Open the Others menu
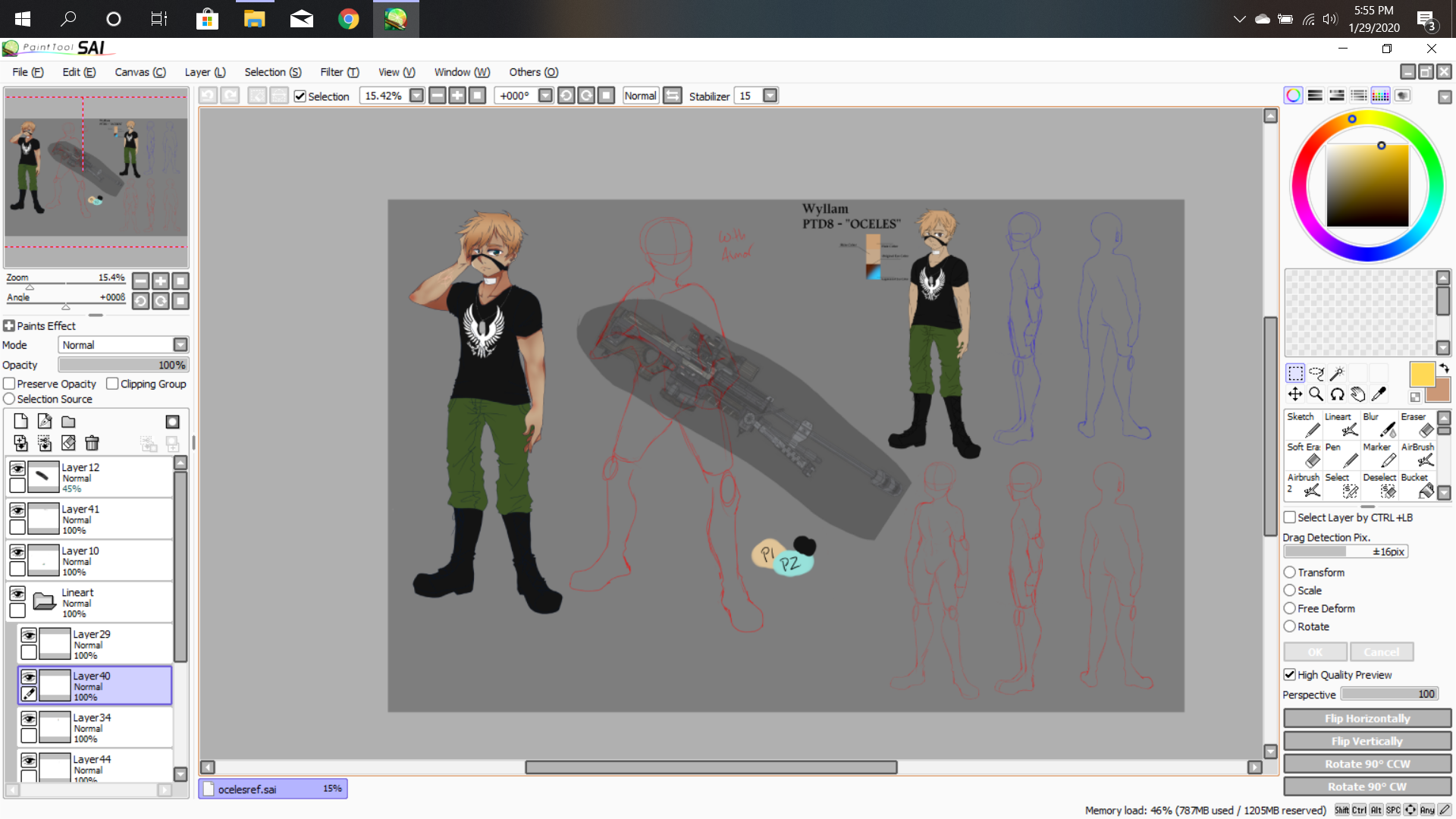The width and height of the screenshot is (1456, 819). [x=534, y=72]
